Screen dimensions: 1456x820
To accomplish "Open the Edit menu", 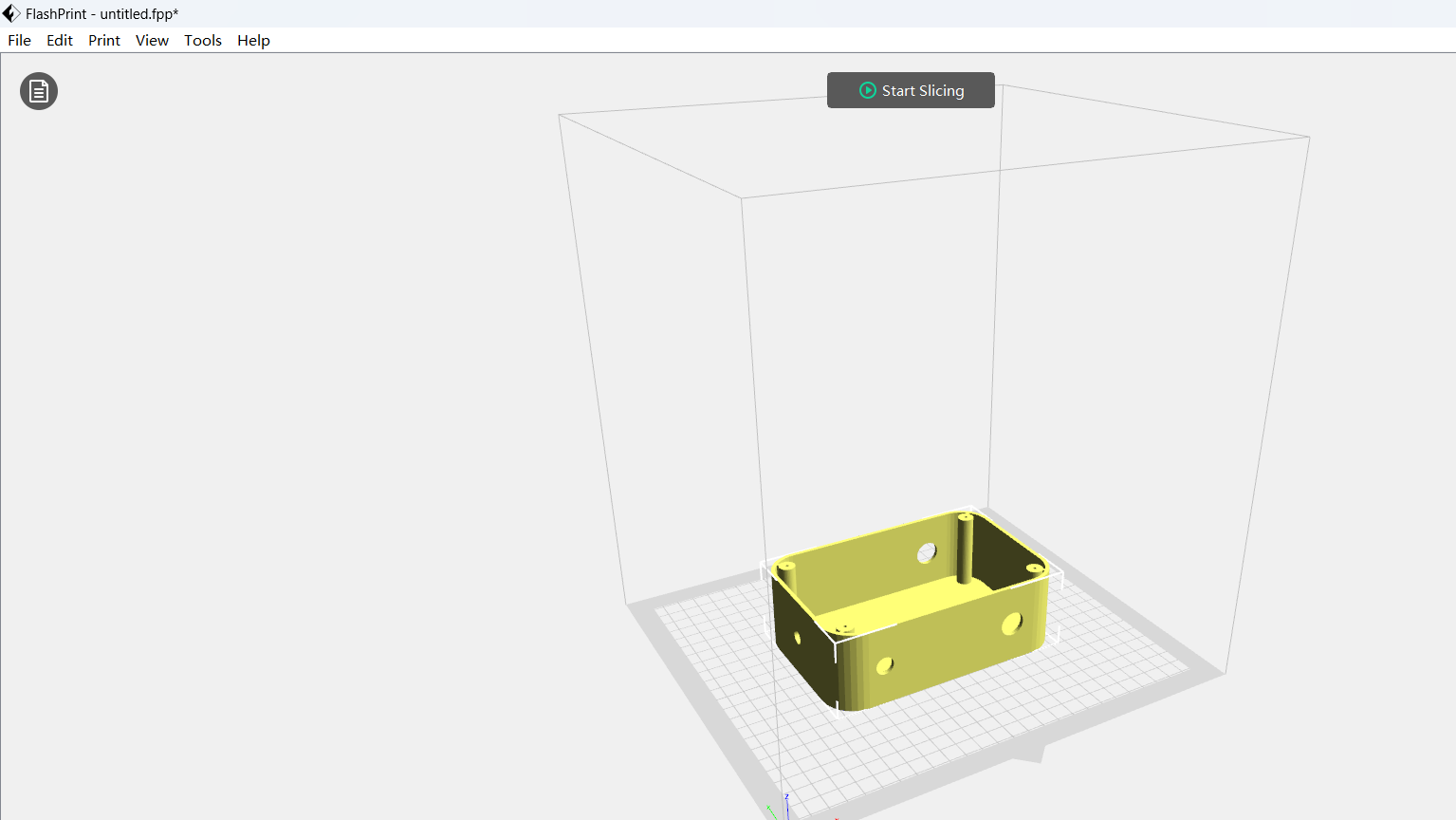I will coord(60,40).
